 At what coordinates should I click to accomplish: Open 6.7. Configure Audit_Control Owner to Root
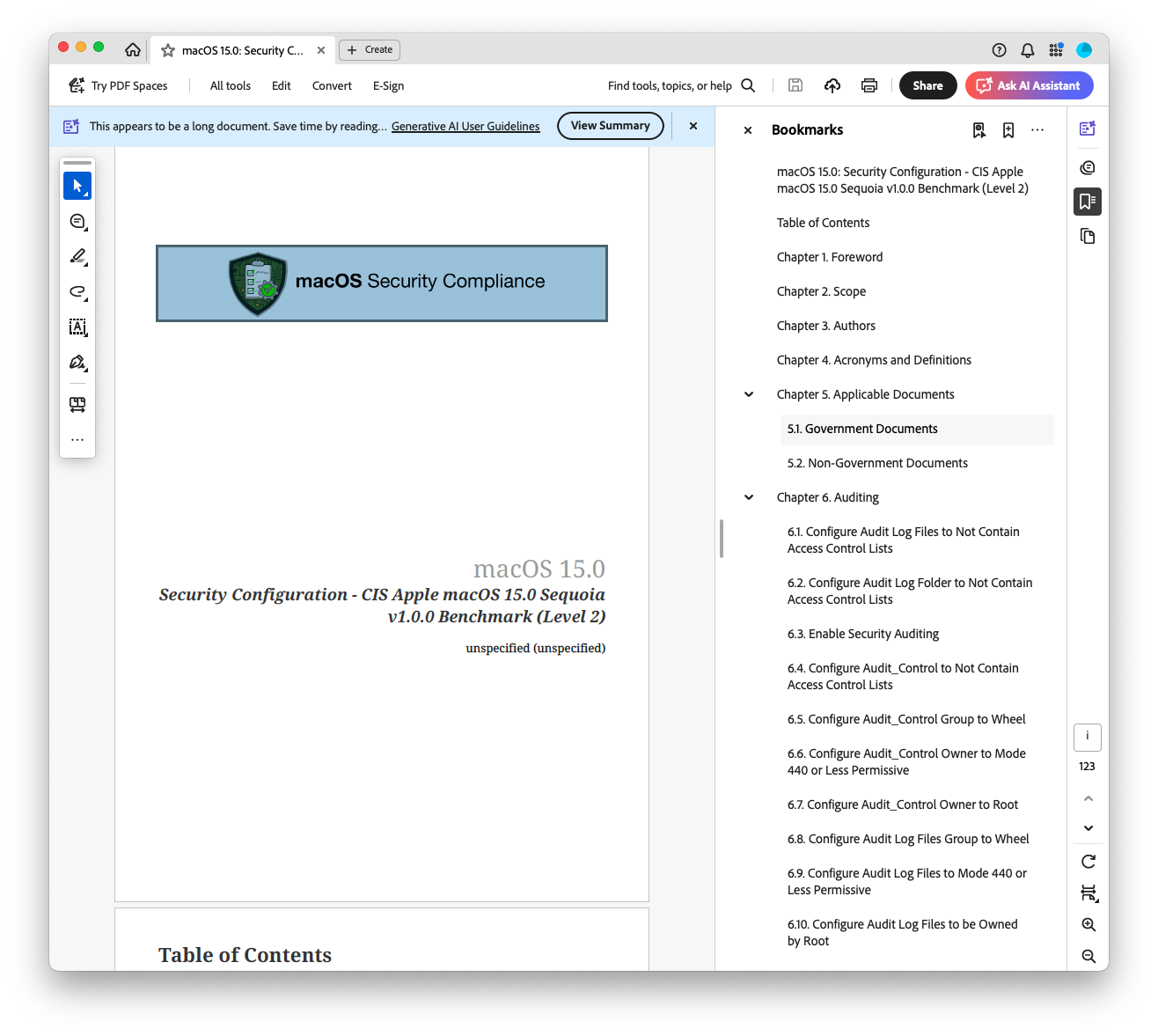pyautogui.click(x=903, y=805)
